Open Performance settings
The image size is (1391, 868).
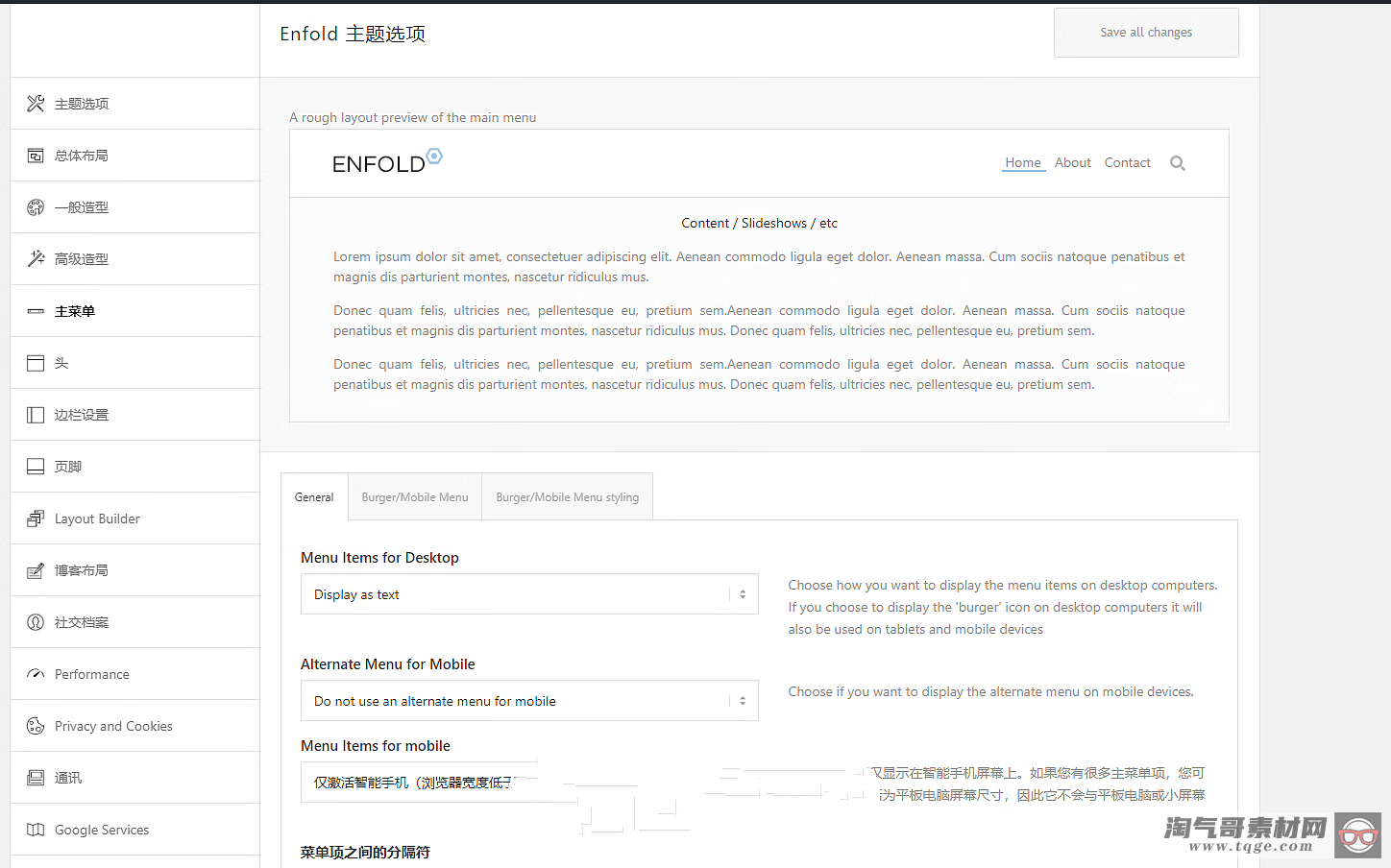134,674
